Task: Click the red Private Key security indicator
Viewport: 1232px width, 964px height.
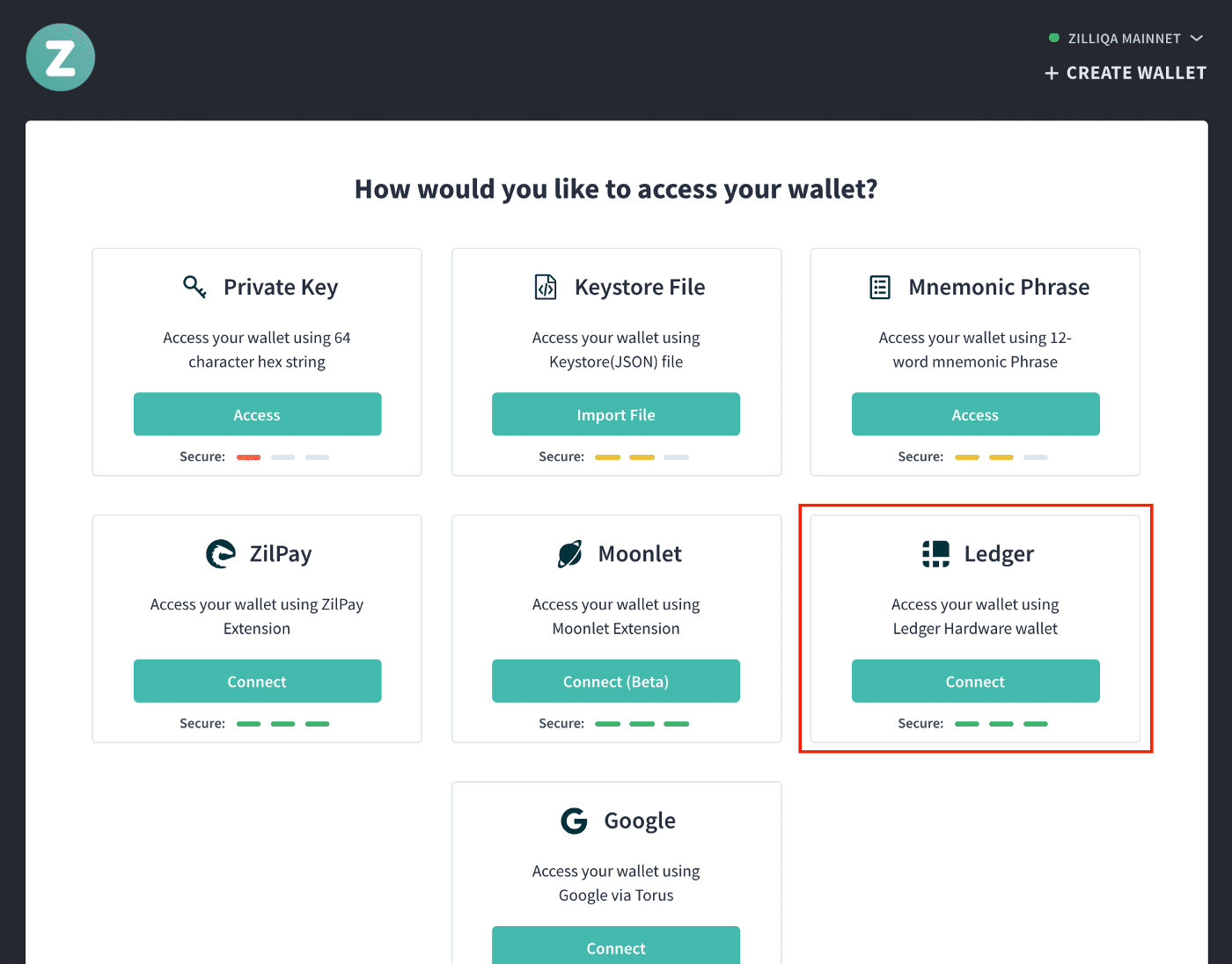Action: (x=249, y=457)
